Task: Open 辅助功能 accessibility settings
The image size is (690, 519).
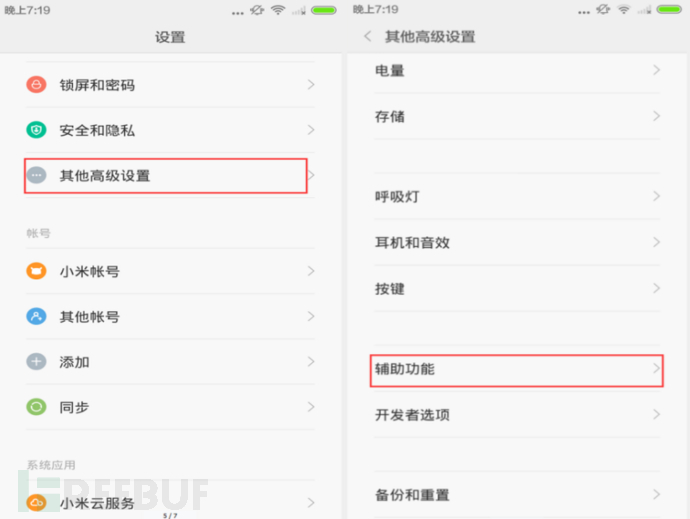Action: click(x=517, y=369)
